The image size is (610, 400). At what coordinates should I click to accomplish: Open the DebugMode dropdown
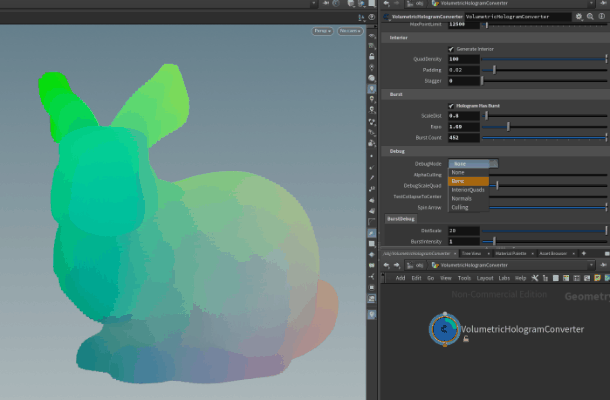pyautogui.click(x=473, y=164)
